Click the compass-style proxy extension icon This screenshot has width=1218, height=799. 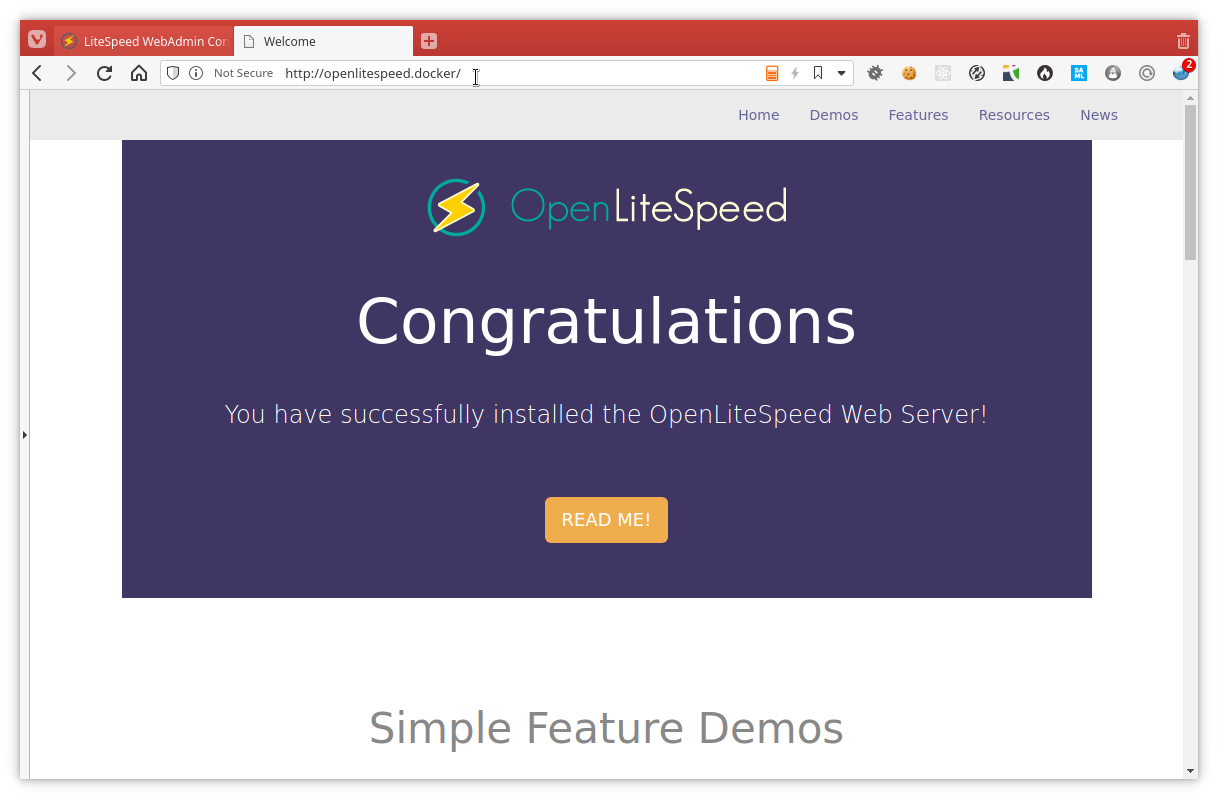tap(977, 72)
